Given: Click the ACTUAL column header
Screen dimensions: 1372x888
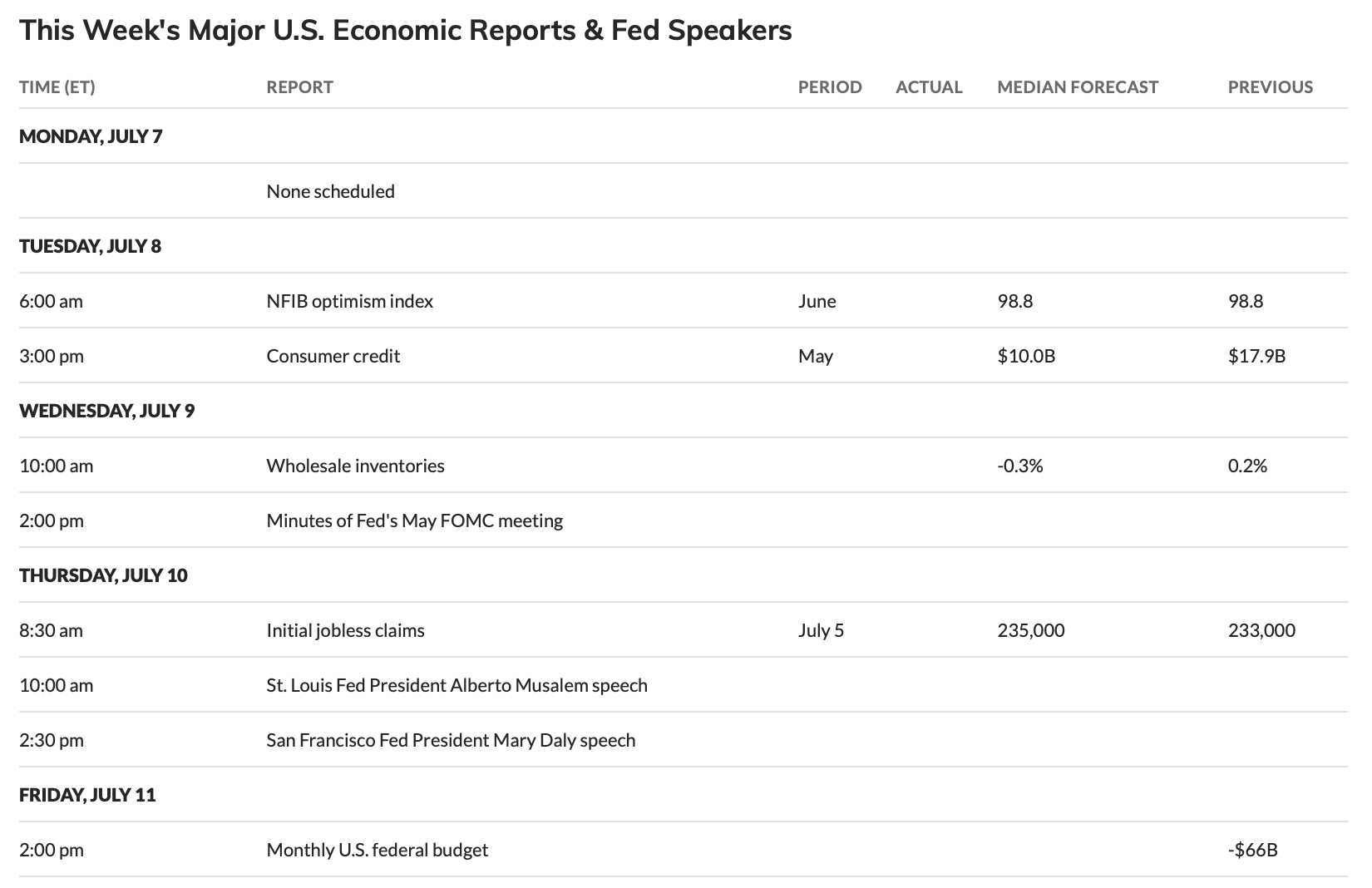Looking at the screenshot, I should [929, 87].
